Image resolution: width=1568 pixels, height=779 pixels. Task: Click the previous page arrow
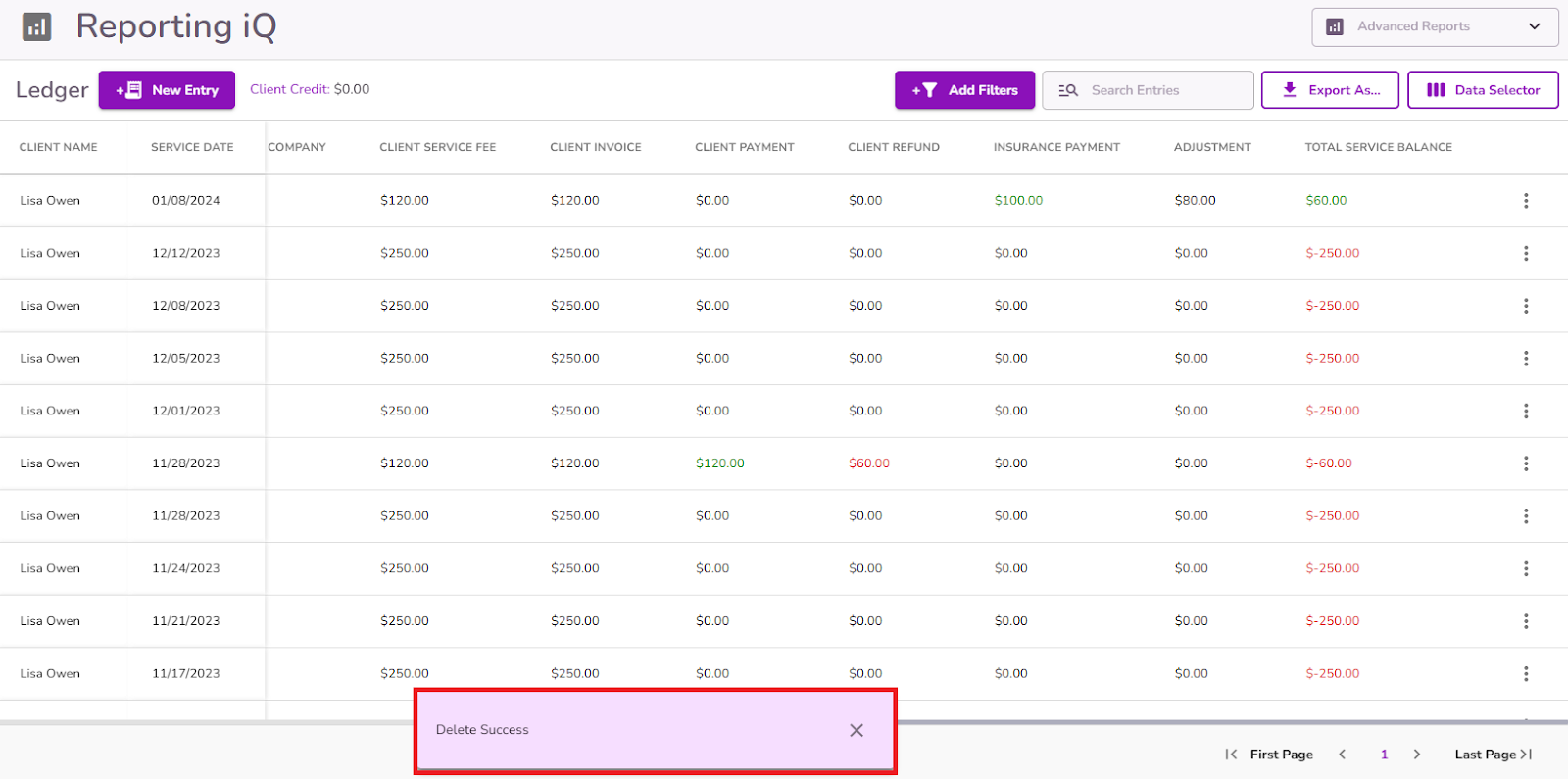click(x=1343, y=755)
